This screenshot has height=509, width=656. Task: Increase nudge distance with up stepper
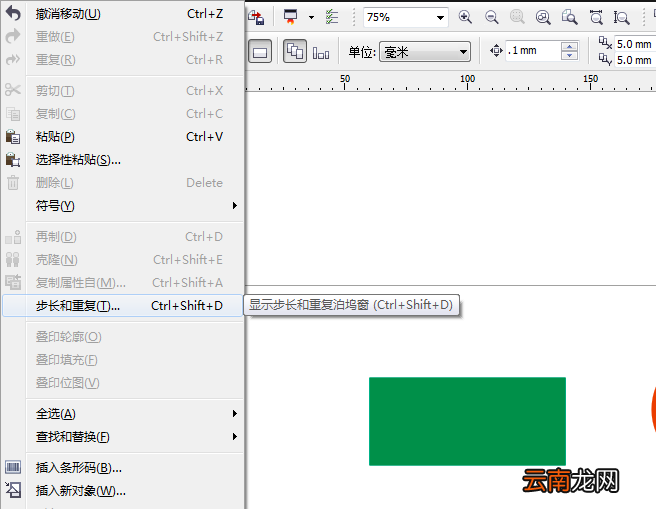tap(569, 46)
